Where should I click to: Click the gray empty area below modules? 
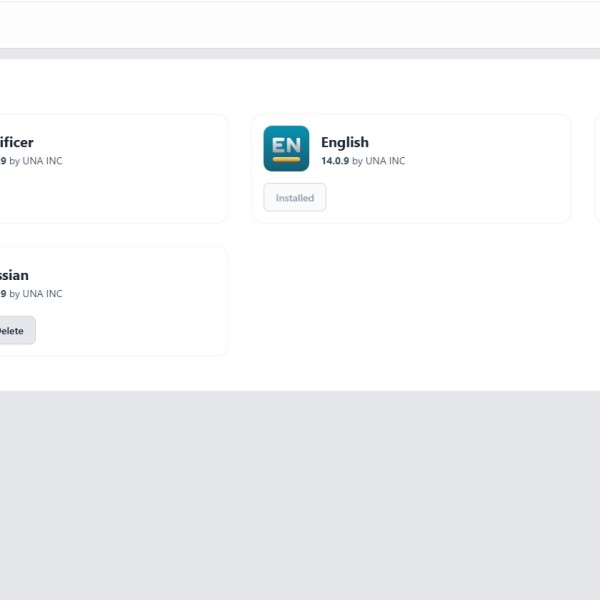pyautogui.click(x=300, y=490)
